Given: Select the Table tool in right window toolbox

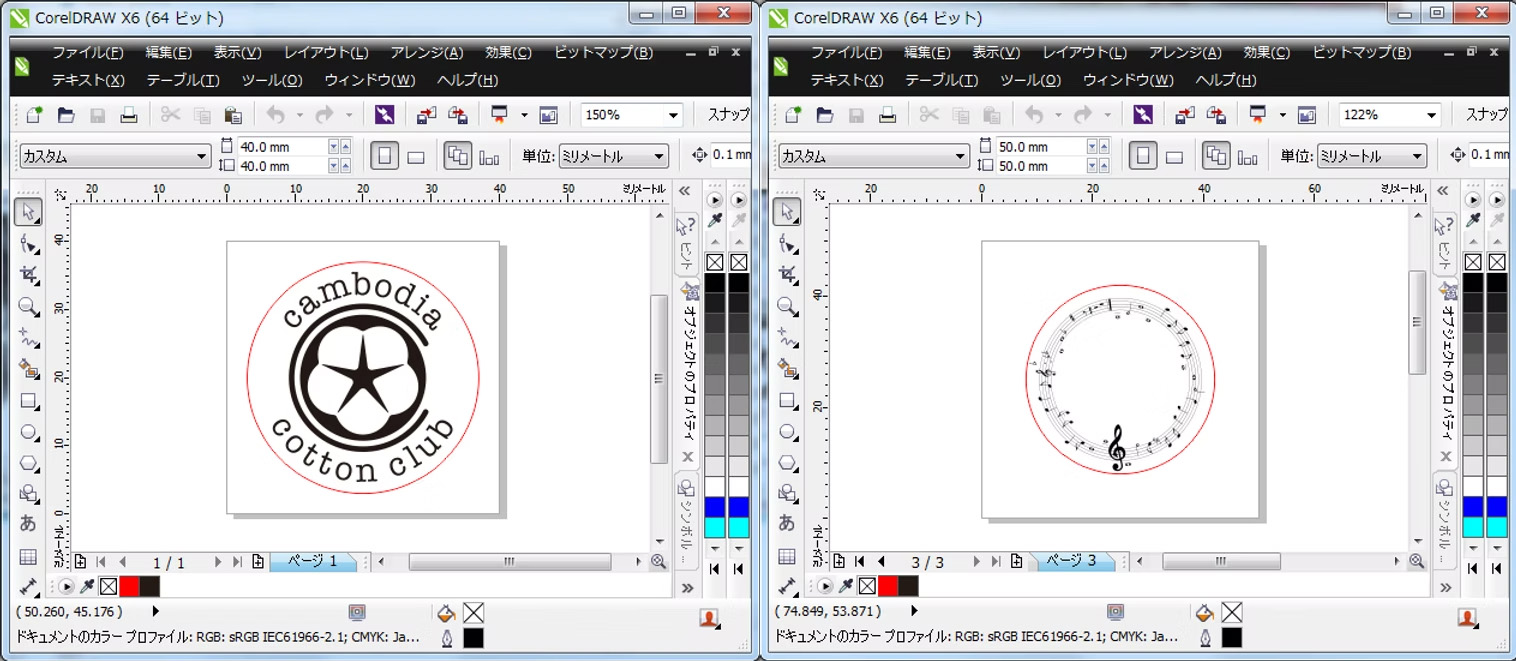Looking at the screenshot, I should [x=788, y=557].
